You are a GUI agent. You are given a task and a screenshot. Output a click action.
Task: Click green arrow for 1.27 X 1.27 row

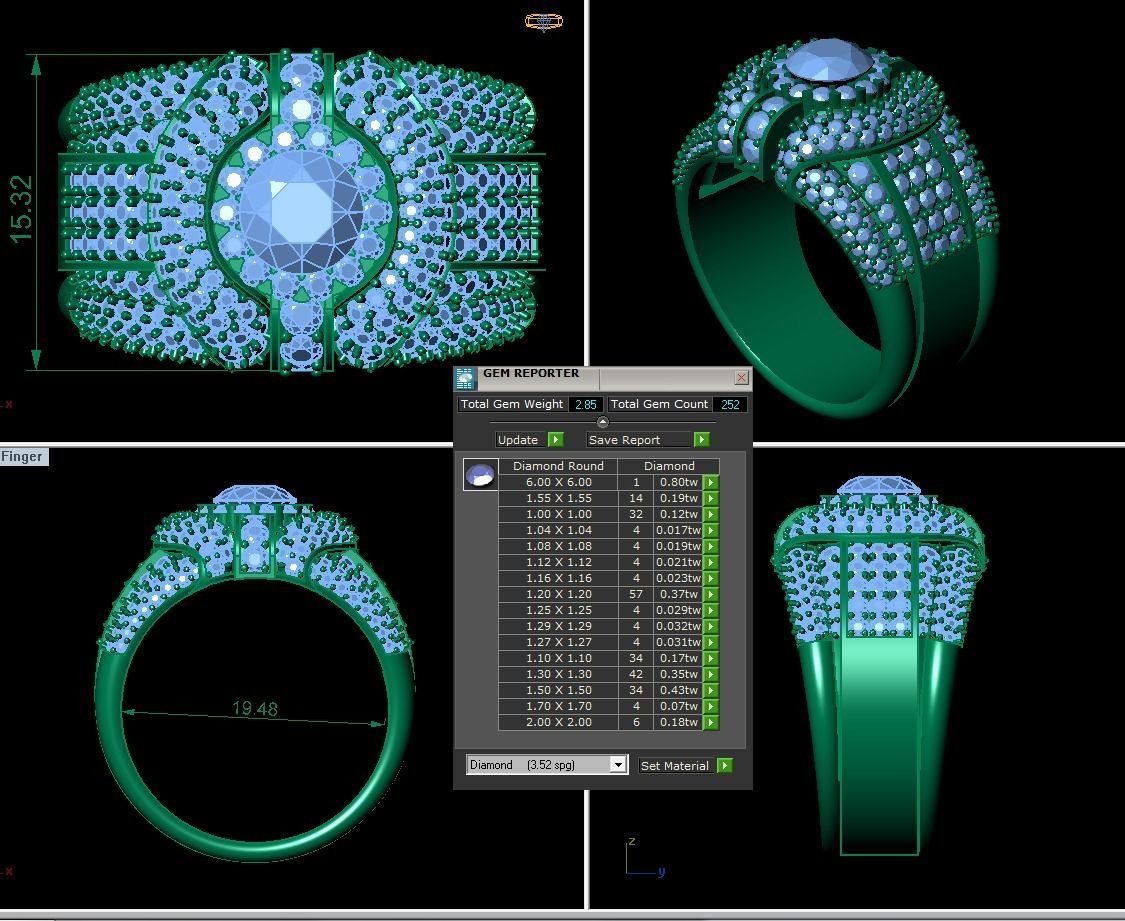710,642
